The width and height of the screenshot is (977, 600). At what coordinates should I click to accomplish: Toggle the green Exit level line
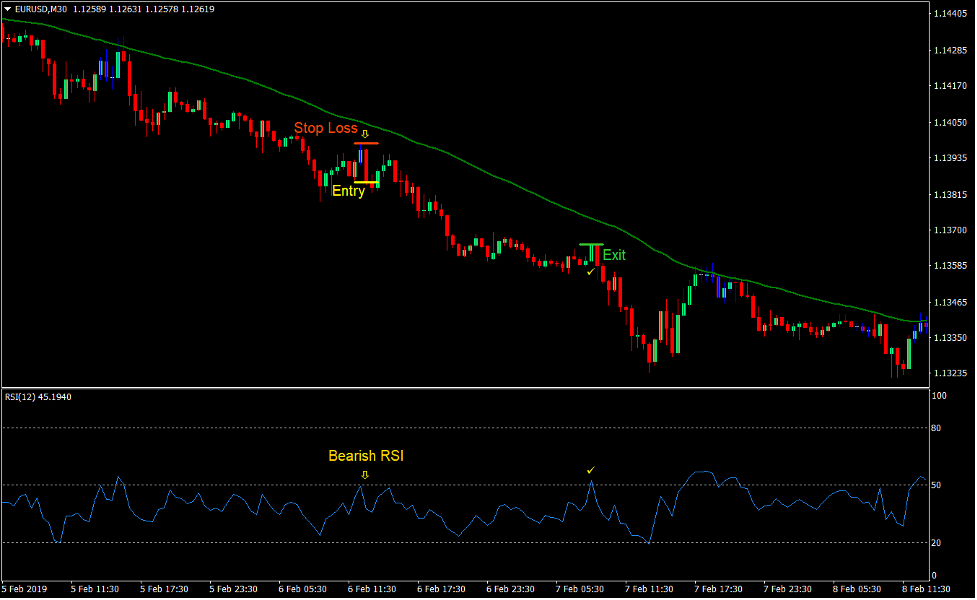point(592,244)
